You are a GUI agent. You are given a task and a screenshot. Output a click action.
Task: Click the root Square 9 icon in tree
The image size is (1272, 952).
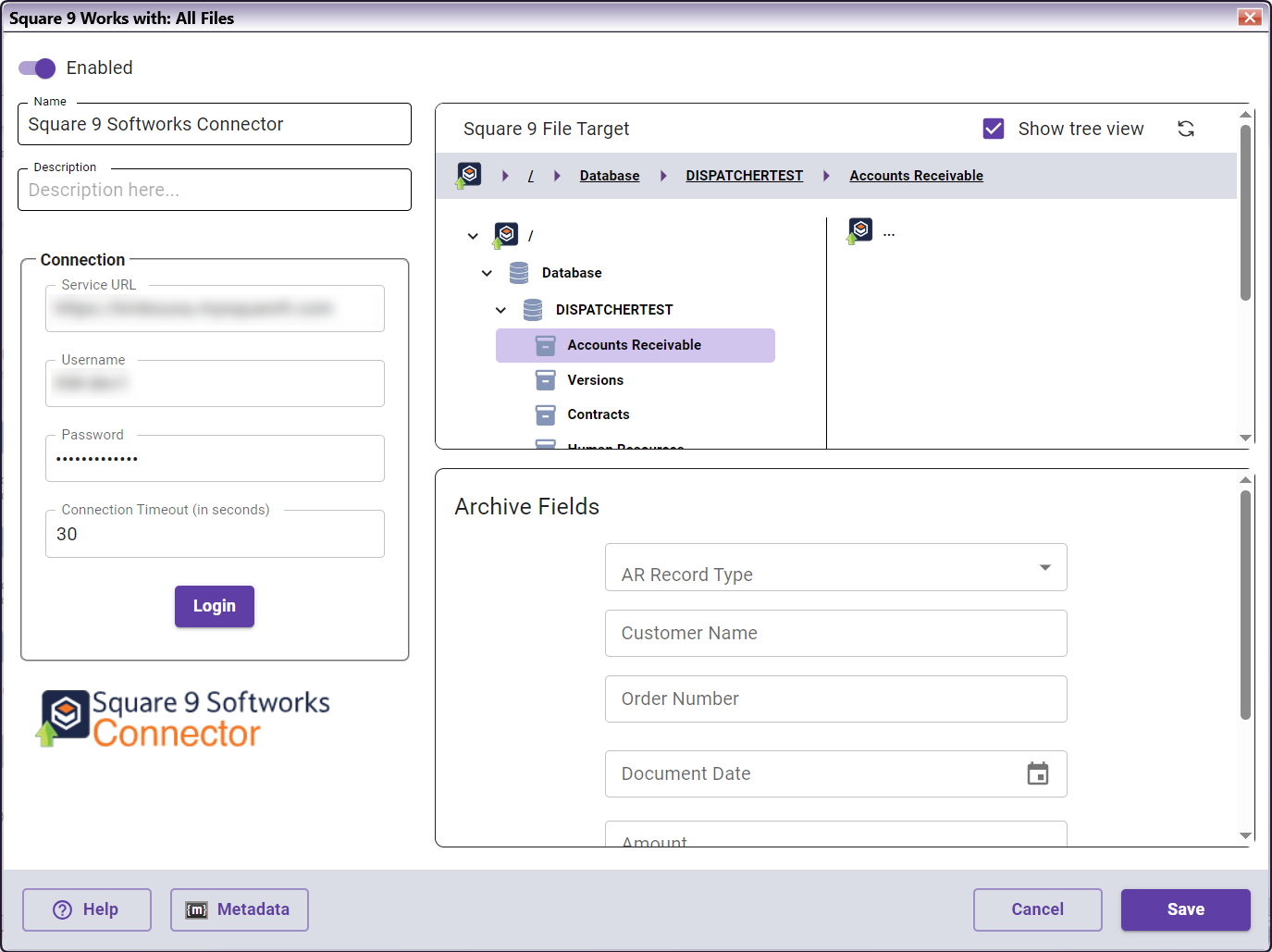tap(505, 235)
